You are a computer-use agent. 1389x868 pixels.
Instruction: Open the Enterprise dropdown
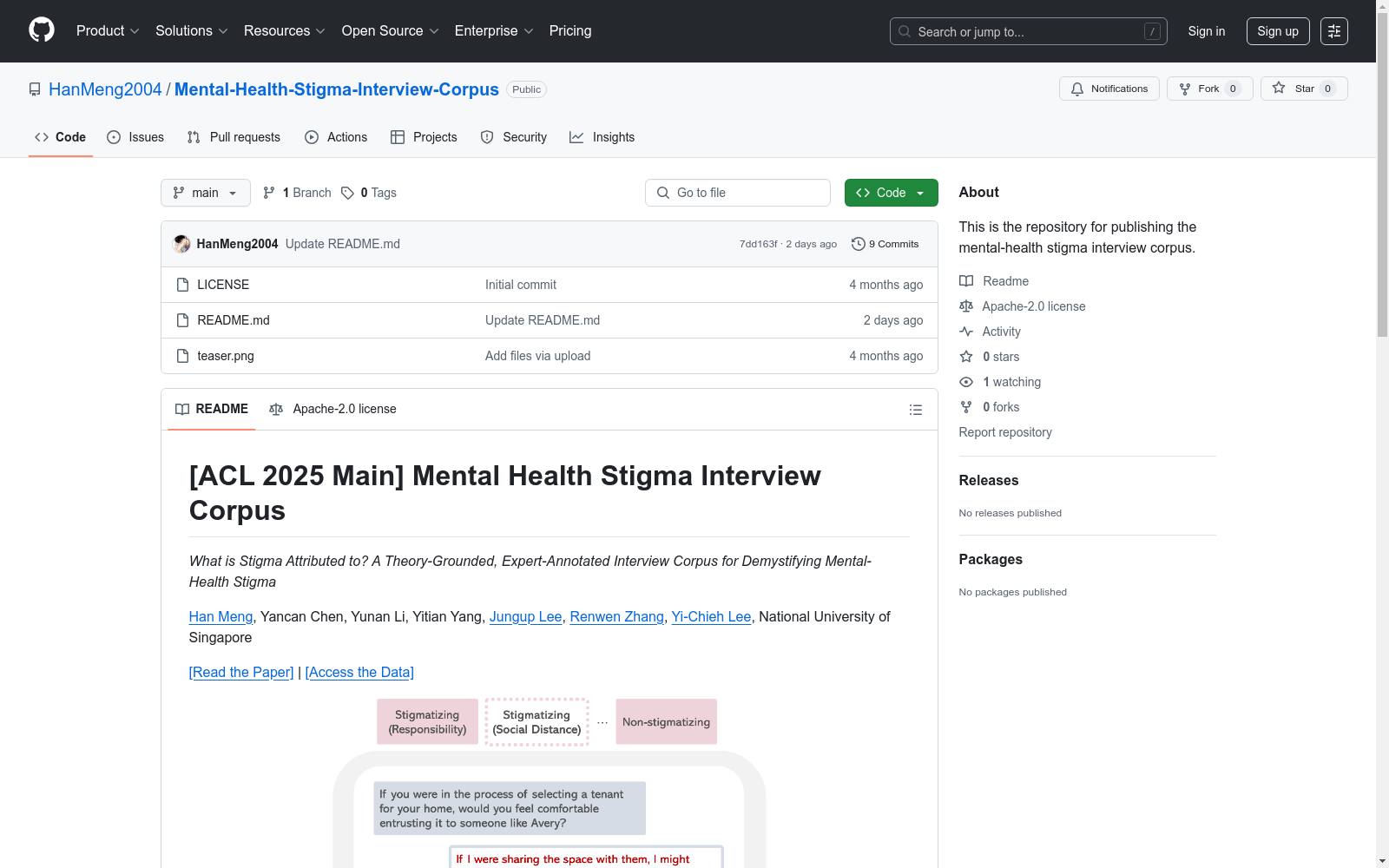pos(494,31)
